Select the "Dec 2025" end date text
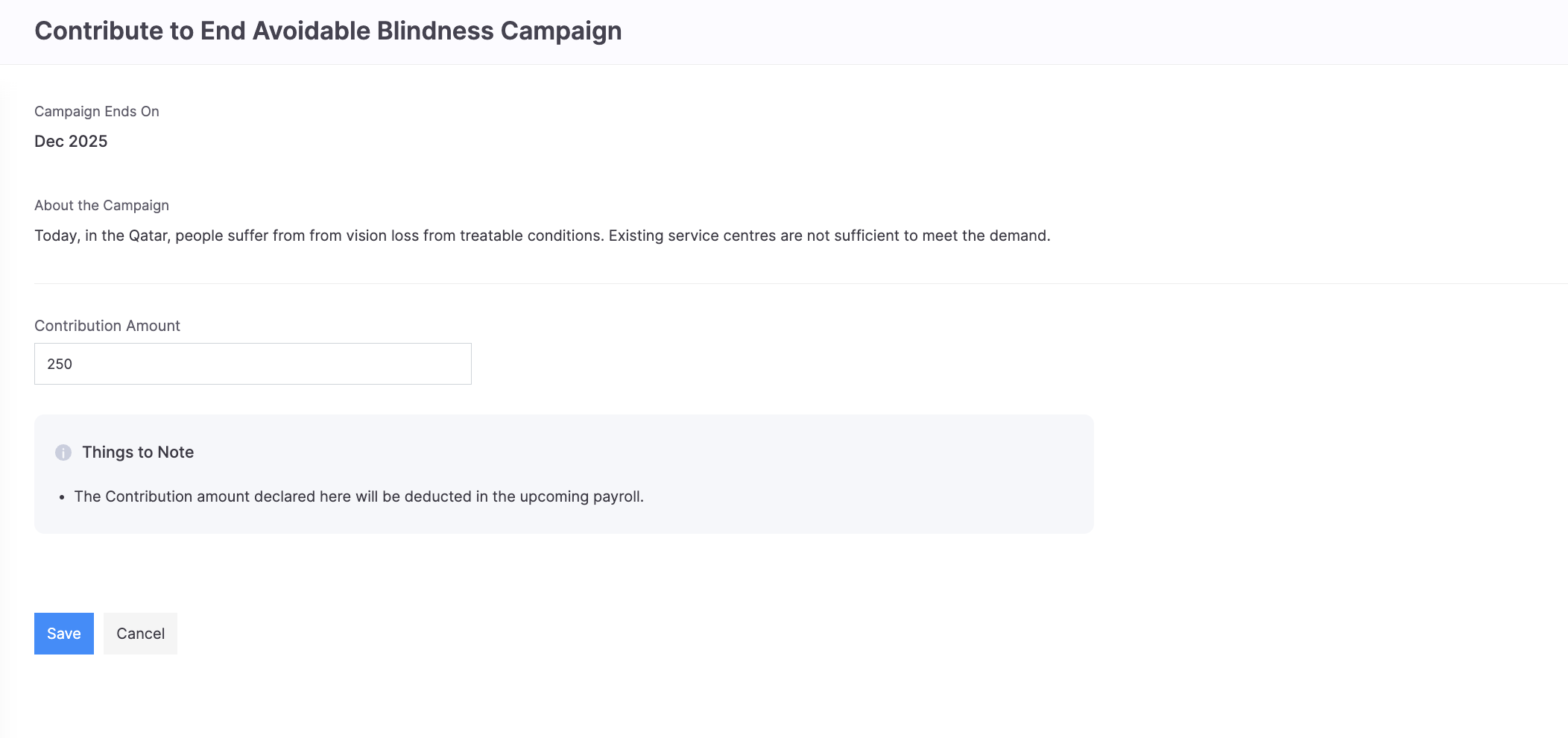Image resolution: width=1568 pixels, height=738 pixels. coord(71,142)
